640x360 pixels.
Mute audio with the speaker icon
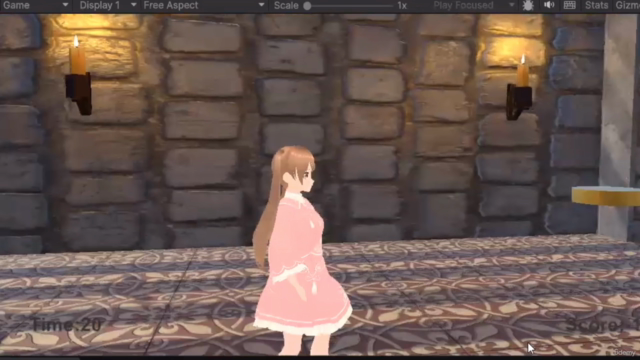click(549, 5)
